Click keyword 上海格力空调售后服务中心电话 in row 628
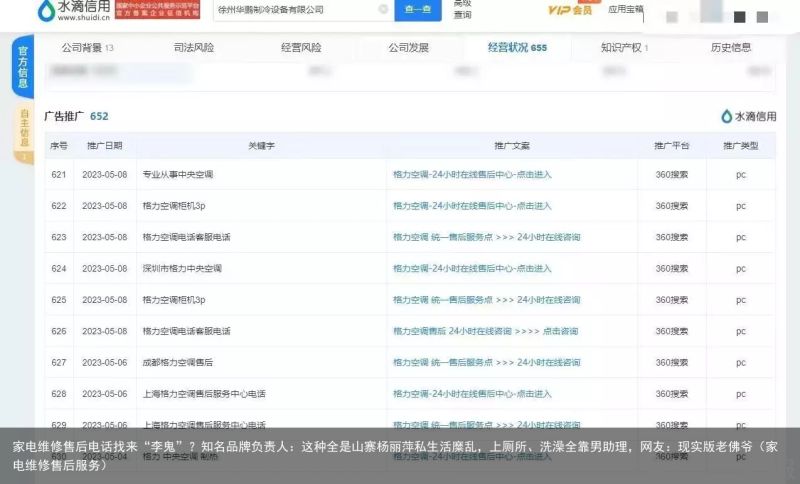 (204, 394)
